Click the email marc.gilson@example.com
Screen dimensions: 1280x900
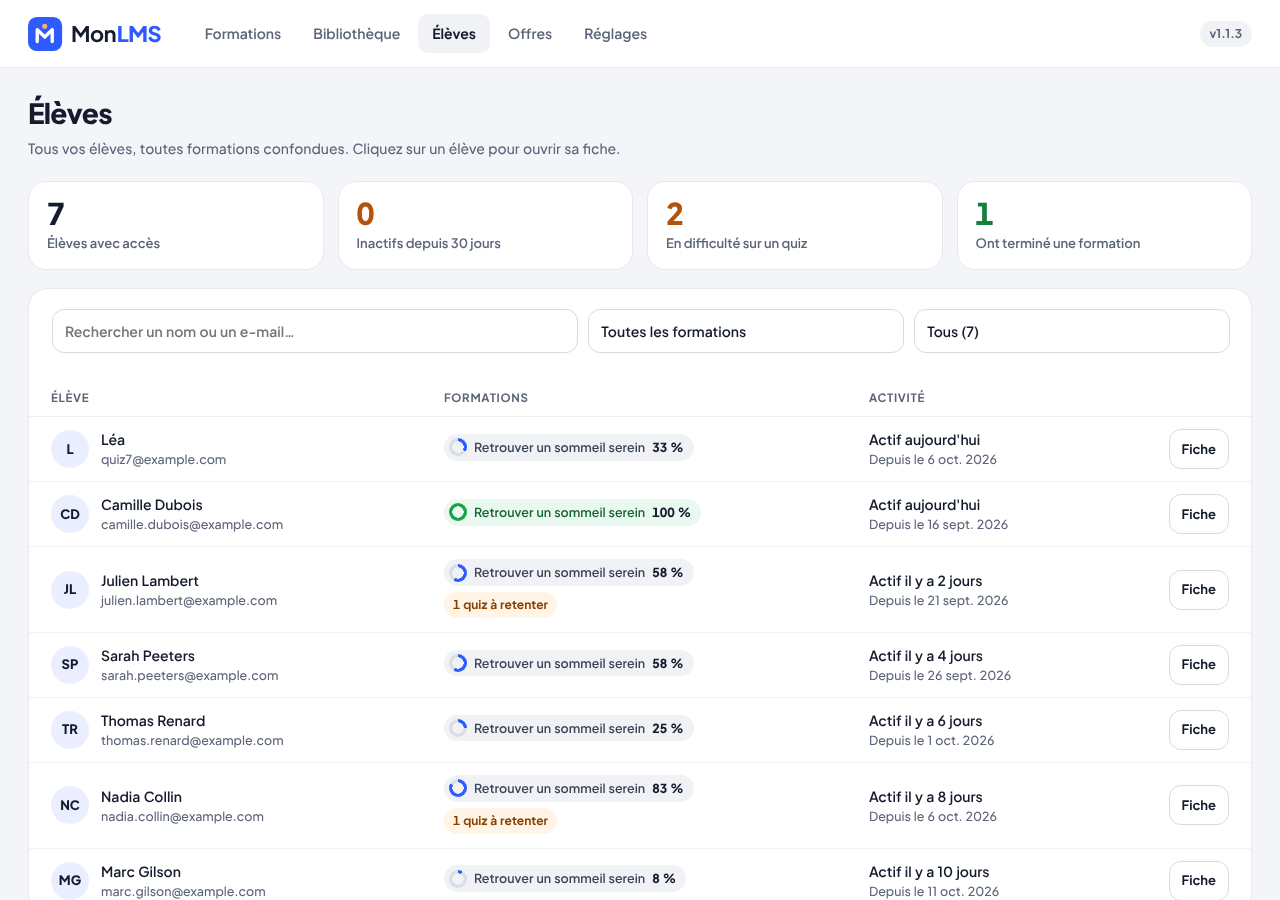click(184, 892)
